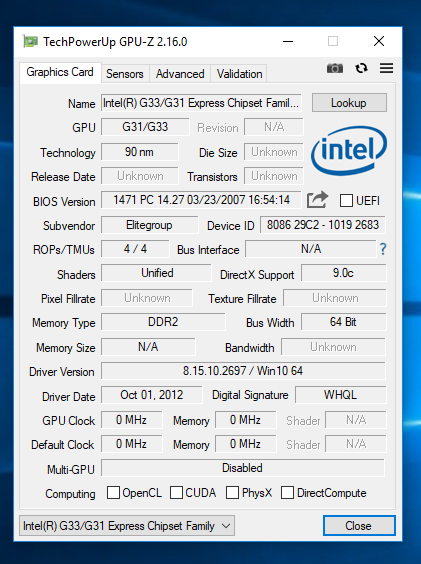Screen dimensions: 421x564
Task: Click the Driver Date field
Action: coord(152,395)
